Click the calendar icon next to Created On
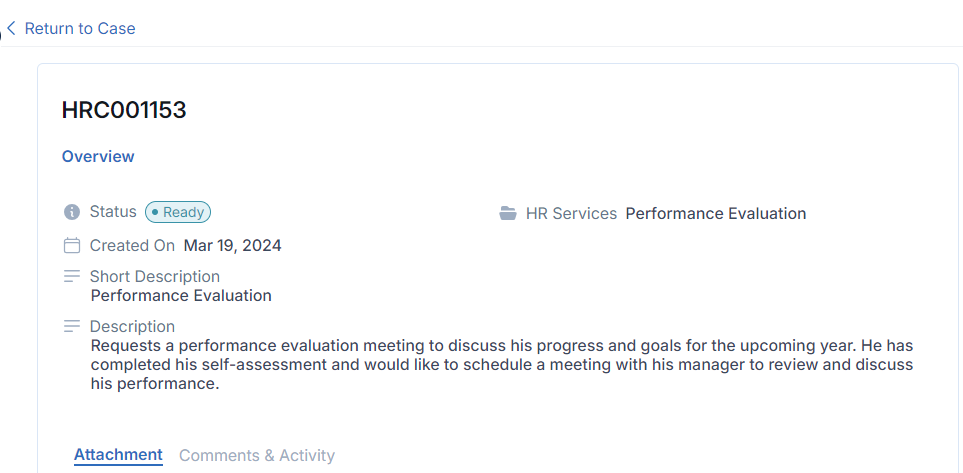Viewport: 963px width, 473px height. 72,246
